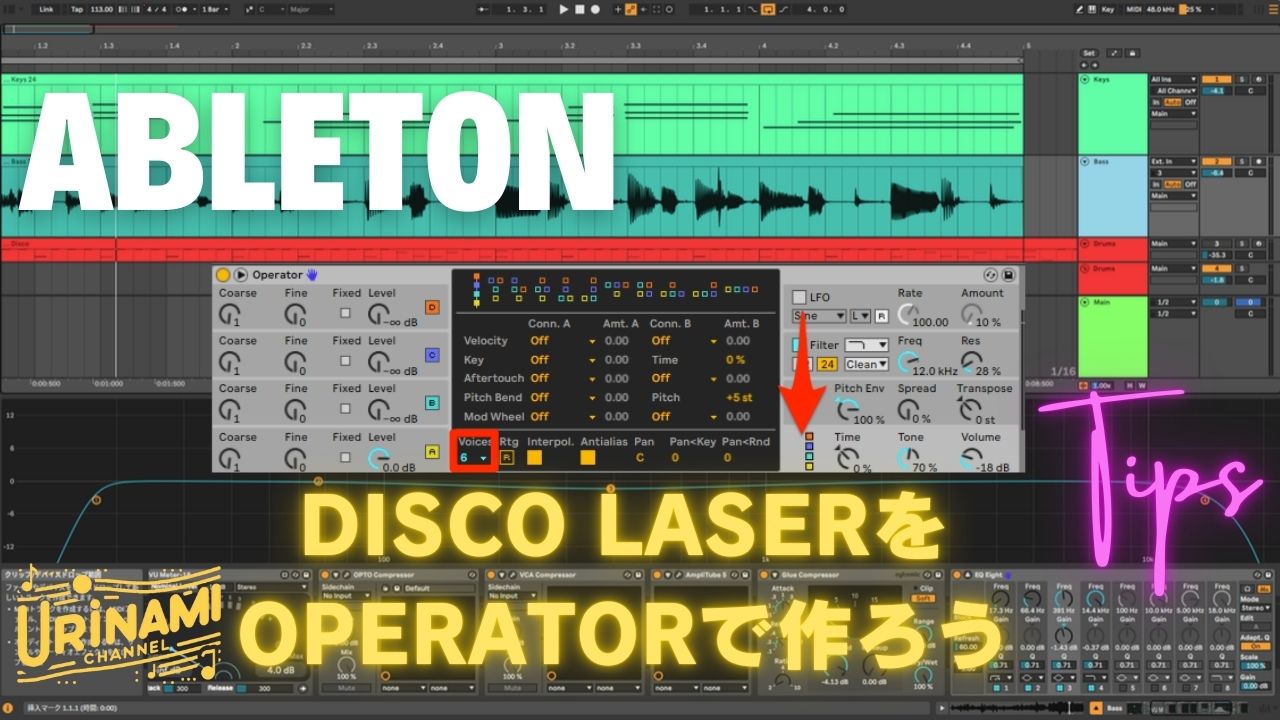Toggle the Loop switch in transport
The image size is (1280, 720).
(x=768, y=9)
